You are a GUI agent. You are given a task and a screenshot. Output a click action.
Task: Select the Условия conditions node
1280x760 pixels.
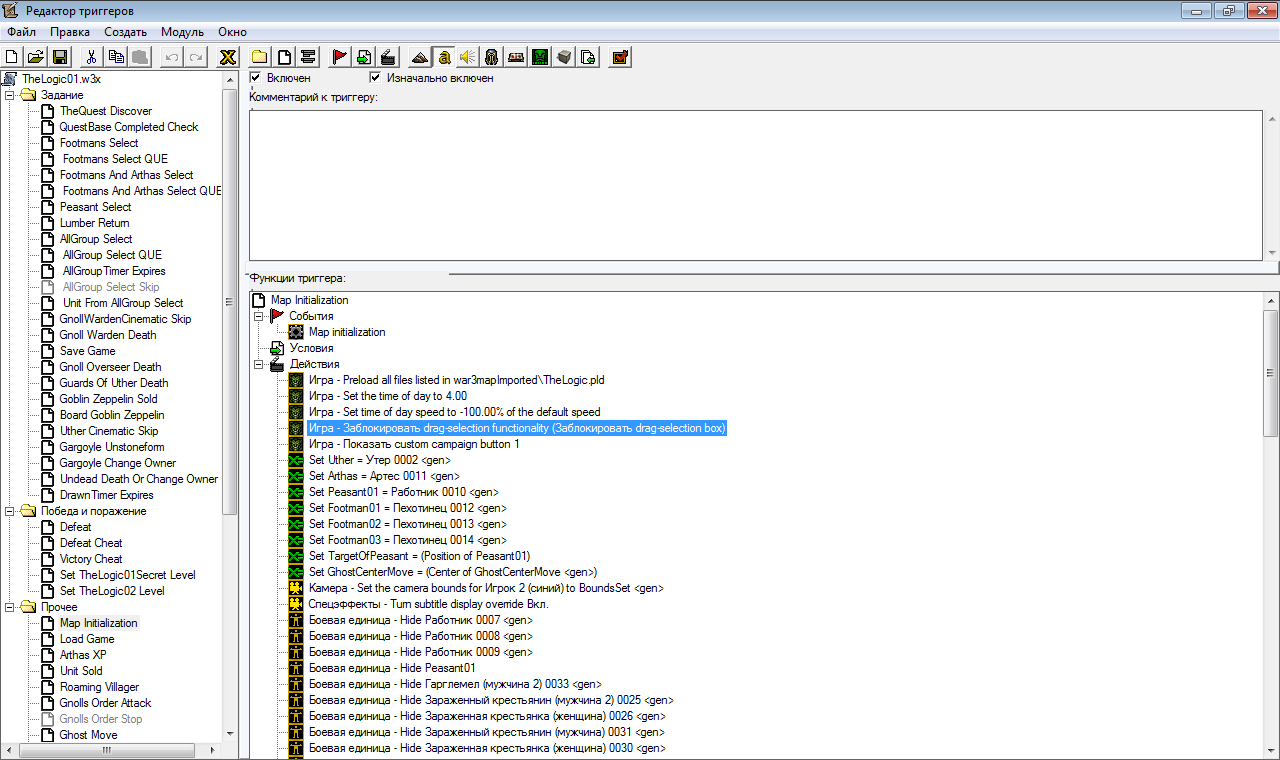click(311, 348)
